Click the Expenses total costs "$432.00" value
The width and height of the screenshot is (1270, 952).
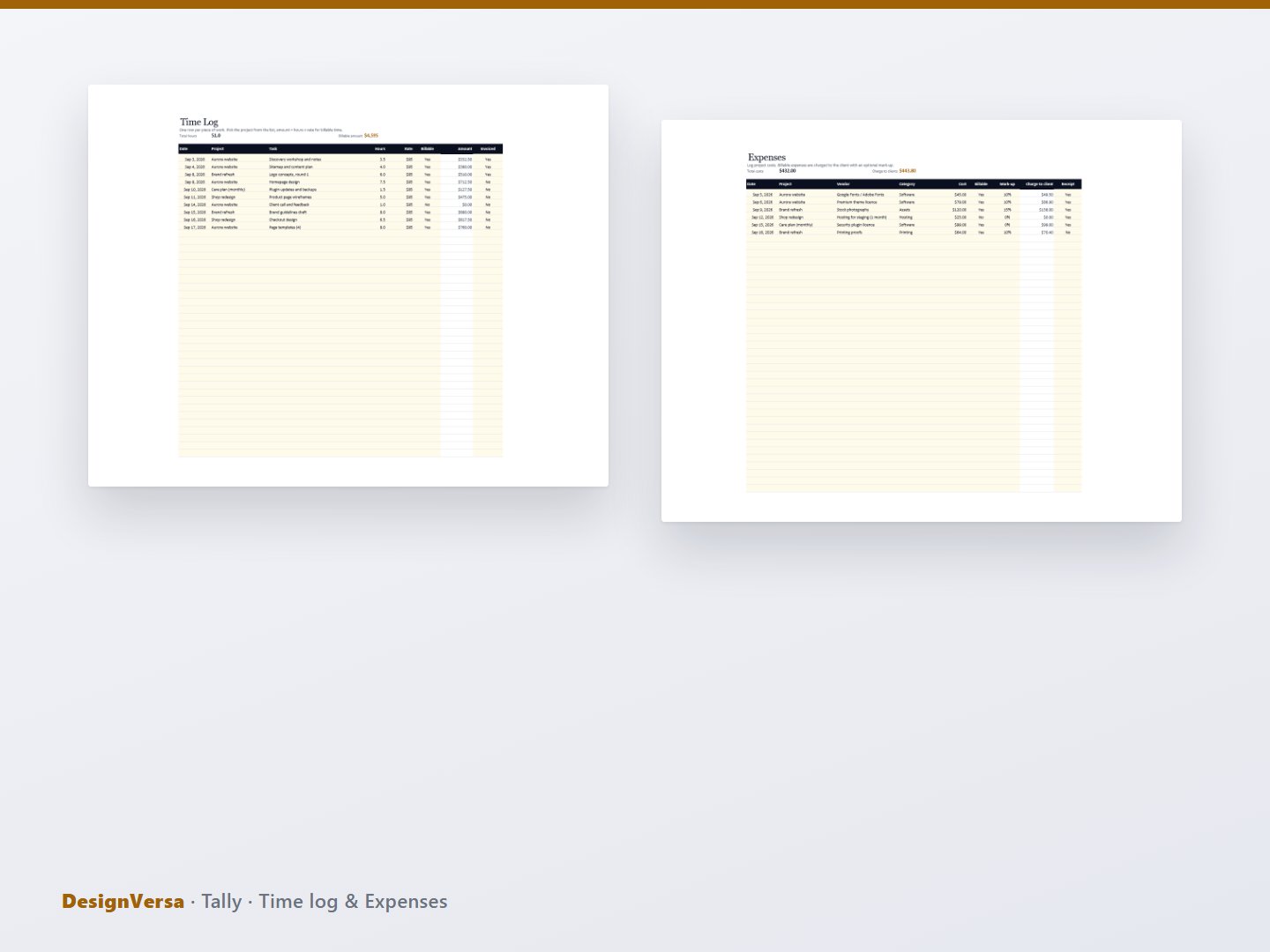(788, 171)
